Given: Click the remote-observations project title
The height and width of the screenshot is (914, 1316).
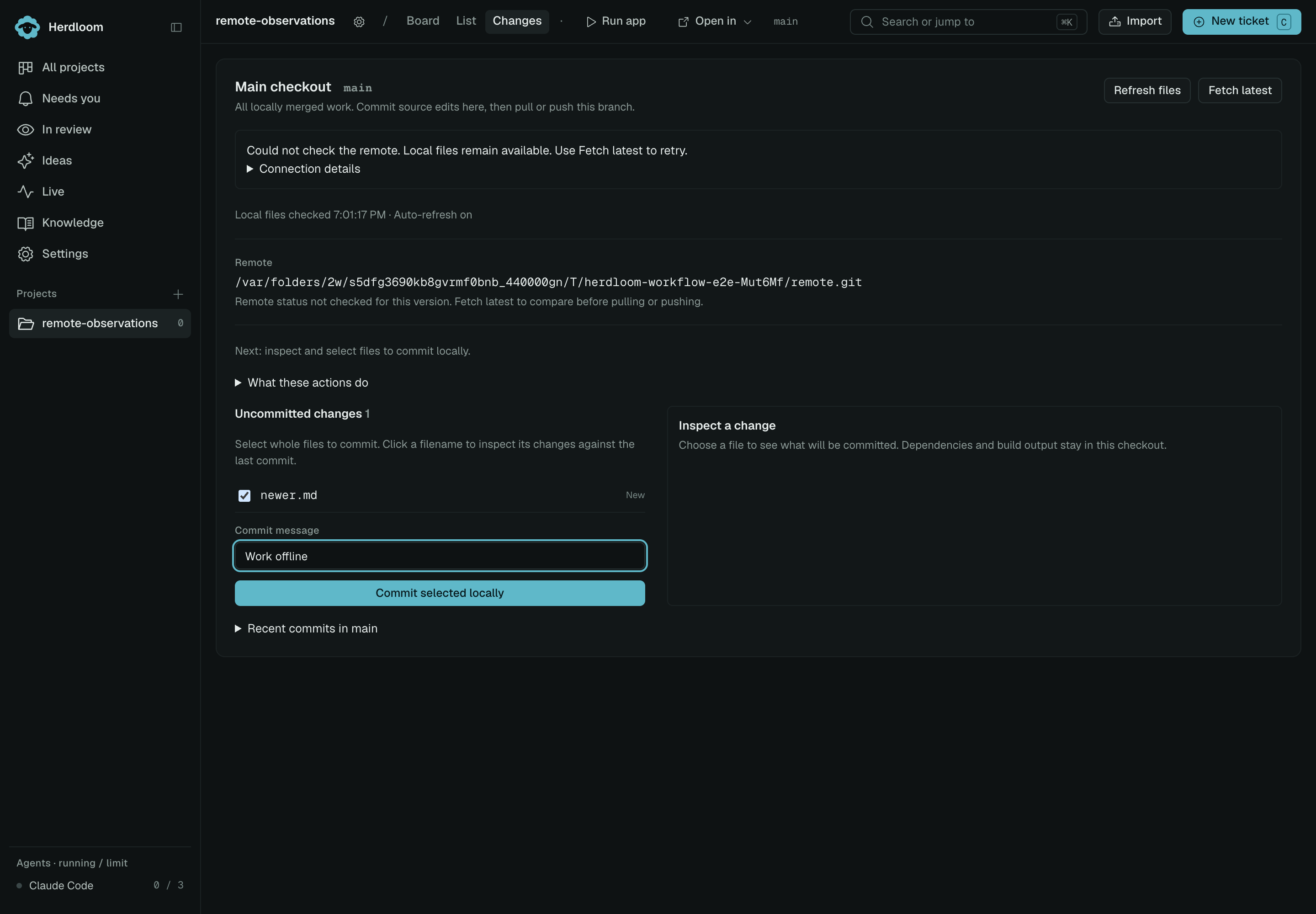Looking at the screenshot, I should (275, 21).
